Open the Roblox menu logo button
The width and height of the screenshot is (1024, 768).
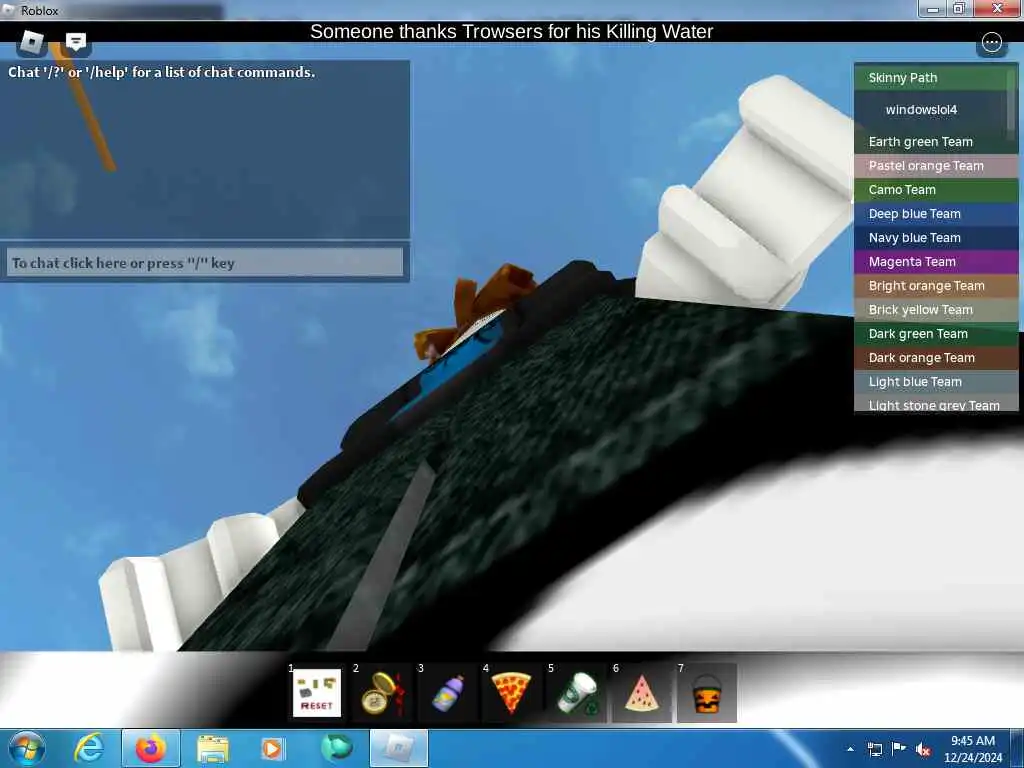click(31, 43)
